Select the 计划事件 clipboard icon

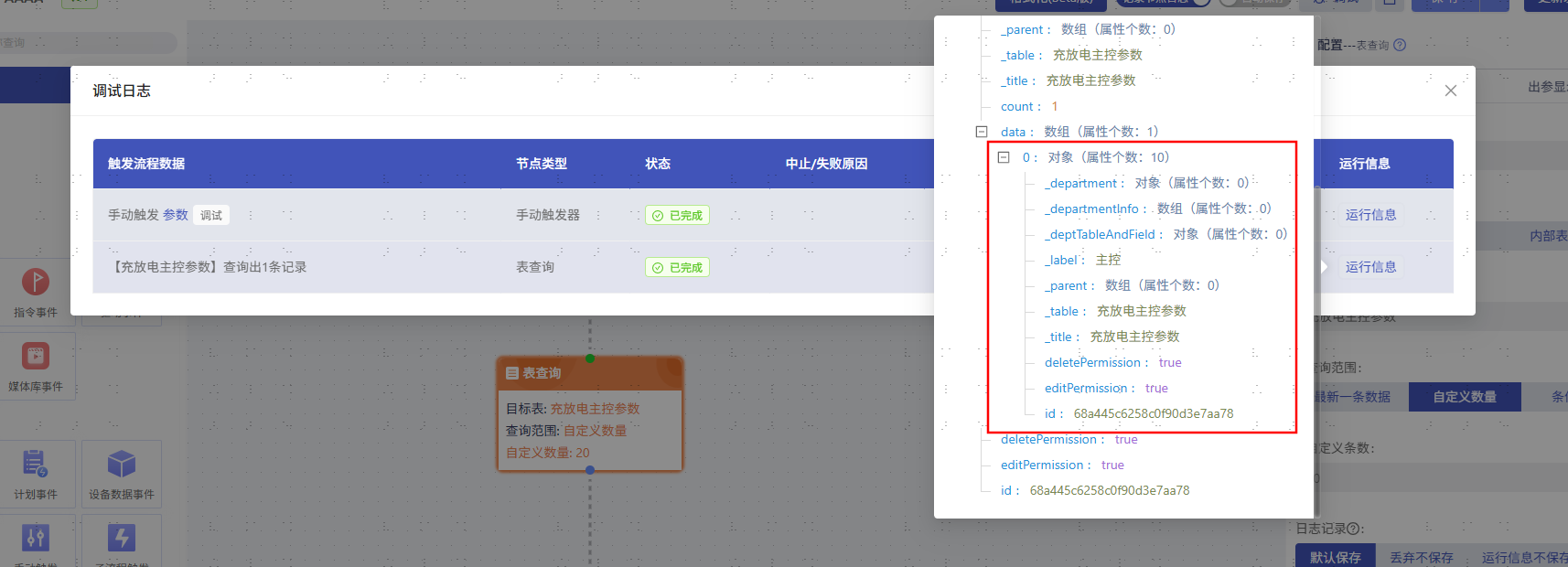36,464
